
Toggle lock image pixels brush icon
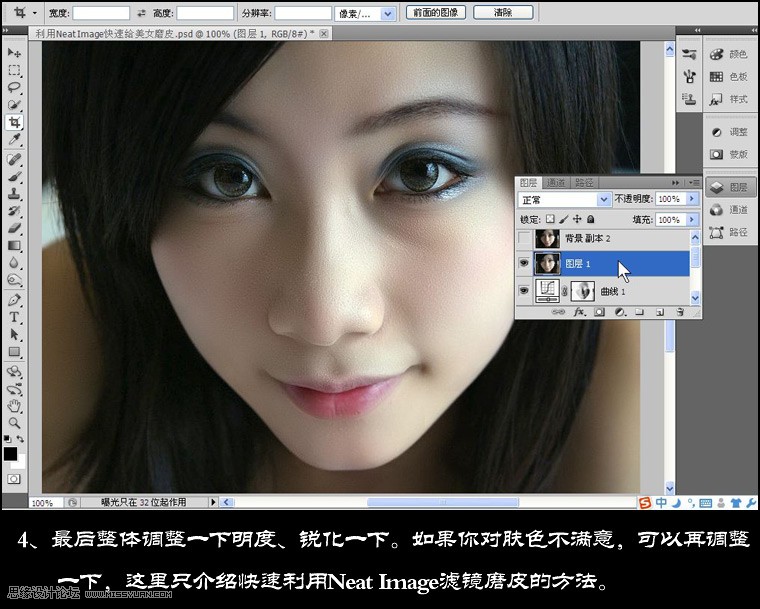click(563, 219)
